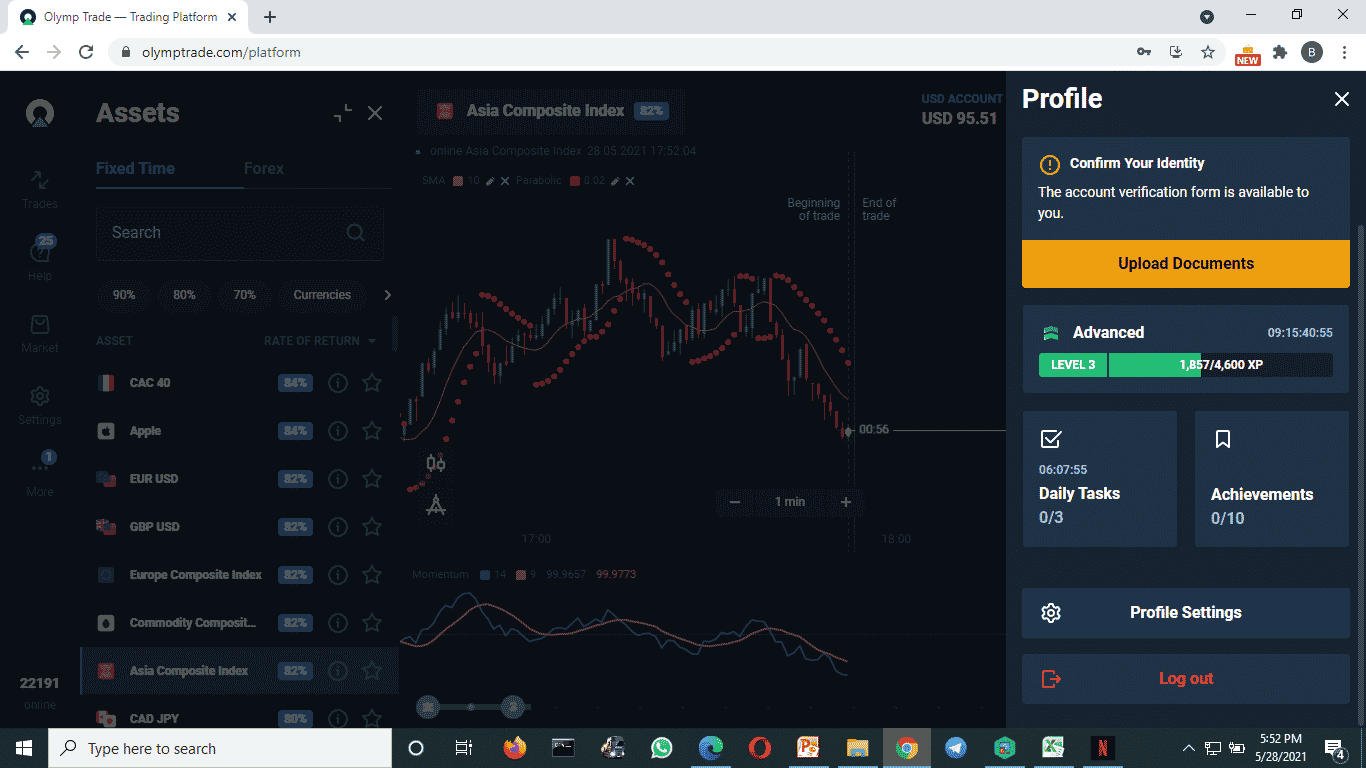Viewport: 1366px width, 768px height.
Task: Switch to Fixed Time tab
Action: (135, 168)
